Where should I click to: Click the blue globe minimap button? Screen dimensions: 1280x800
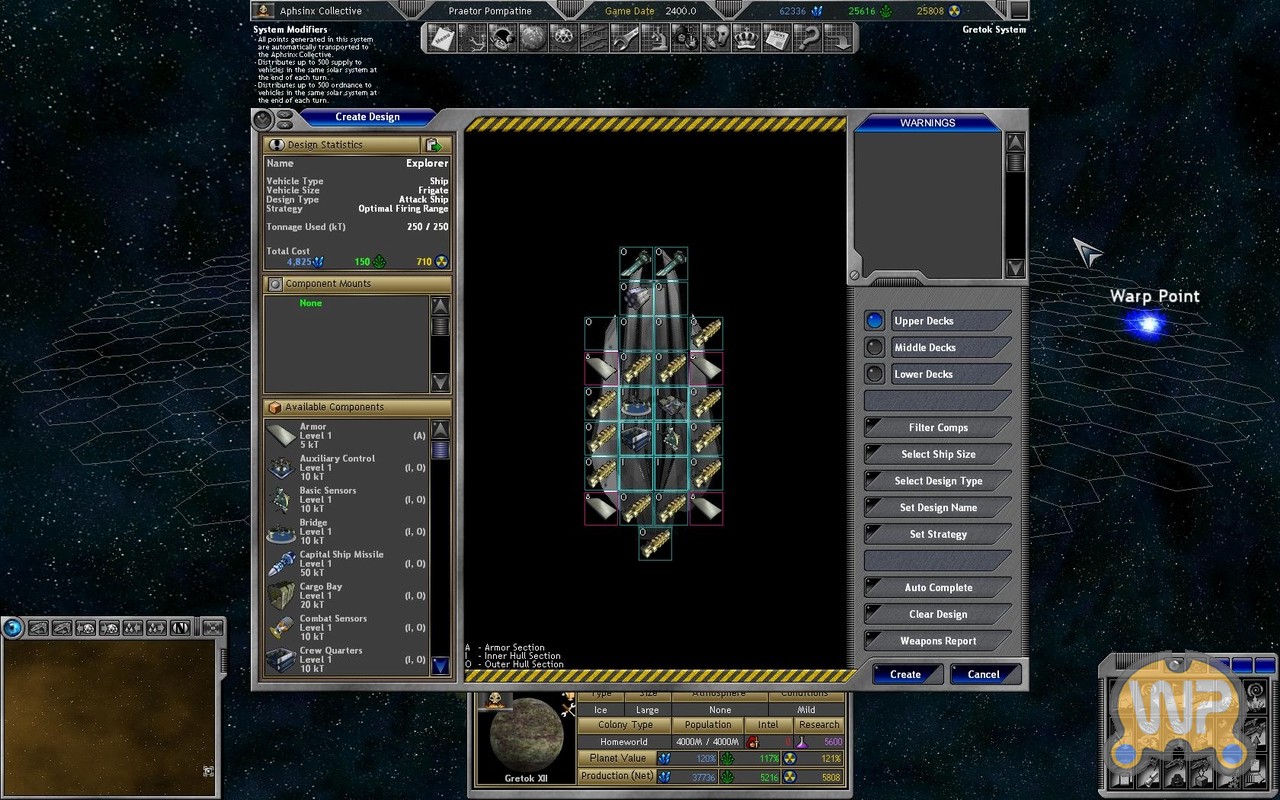[13, 628]
